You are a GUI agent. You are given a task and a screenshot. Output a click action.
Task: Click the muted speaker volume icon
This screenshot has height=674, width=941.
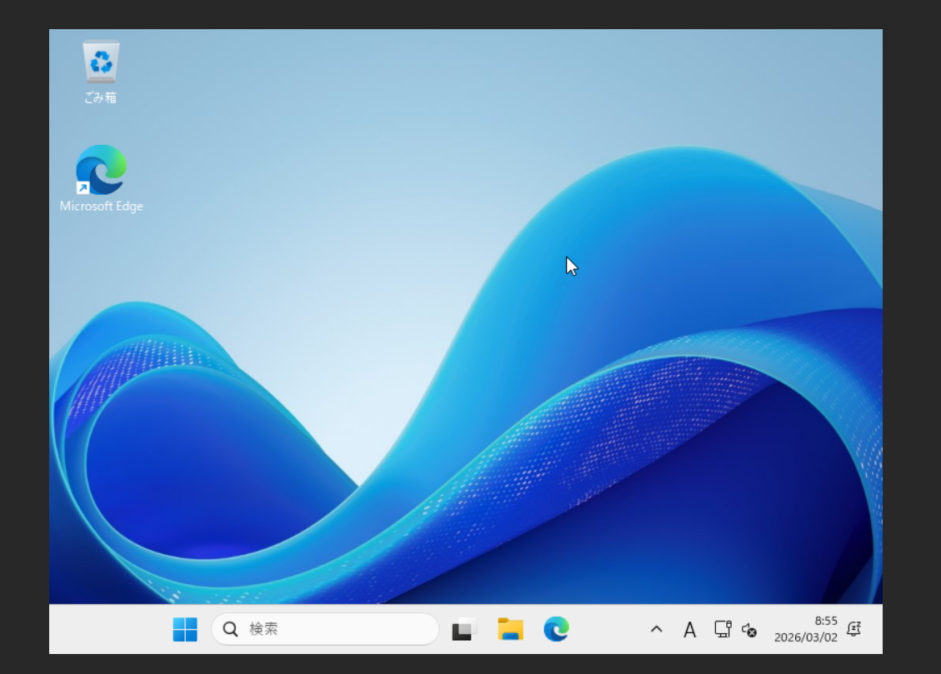[x=749, y=630]
